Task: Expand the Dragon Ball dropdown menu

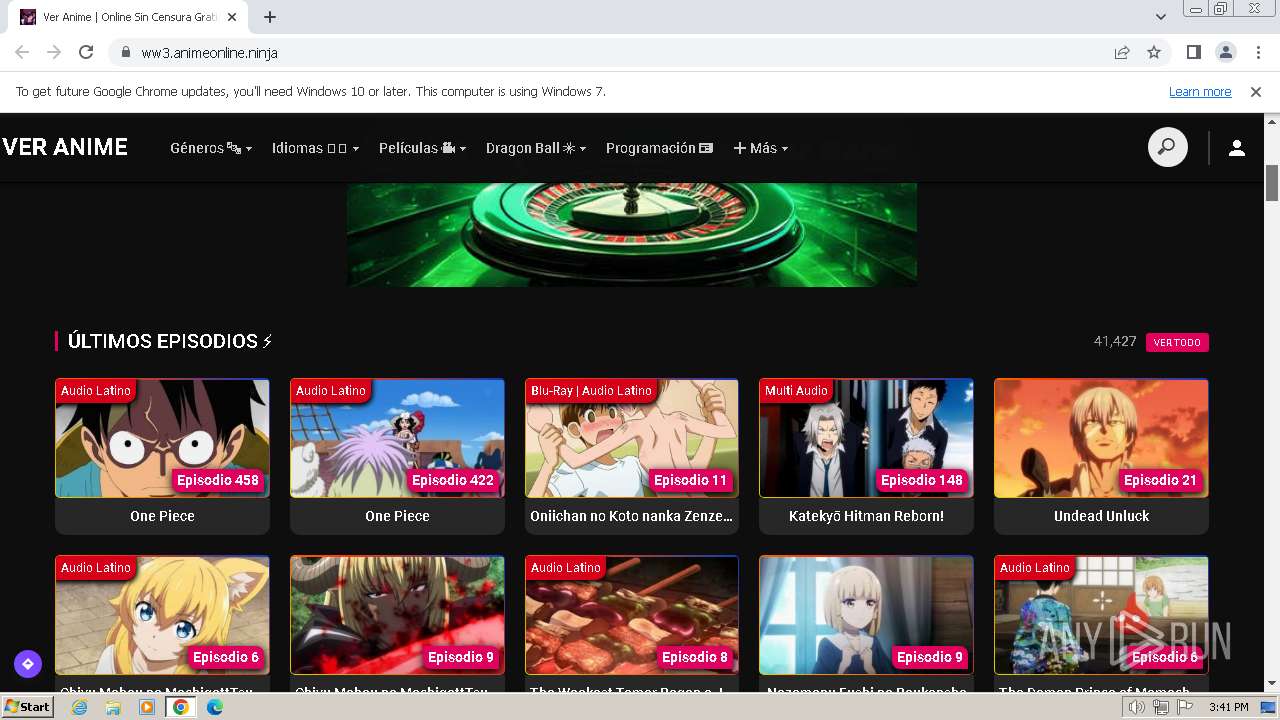Action: click(x=536, y=148)
